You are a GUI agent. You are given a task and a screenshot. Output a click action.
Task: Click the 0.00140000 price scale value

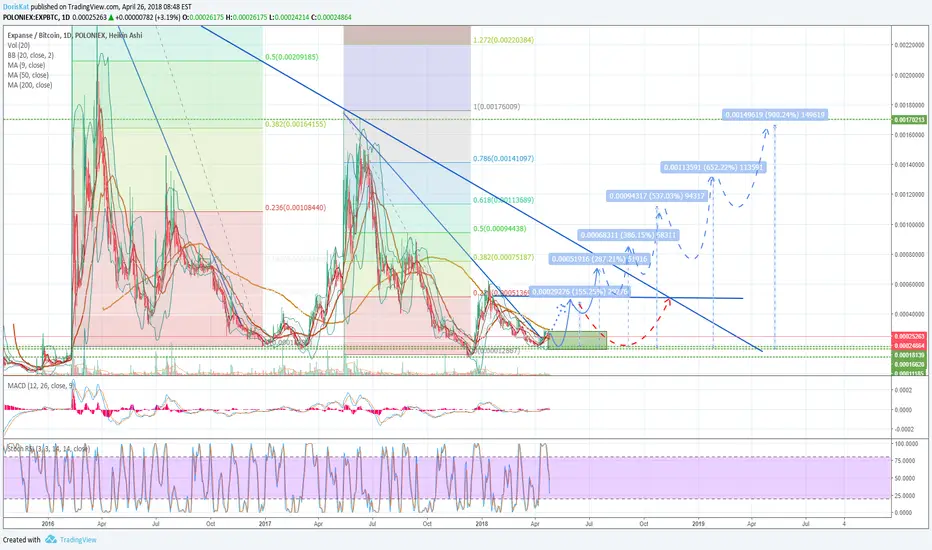[909, 165]
